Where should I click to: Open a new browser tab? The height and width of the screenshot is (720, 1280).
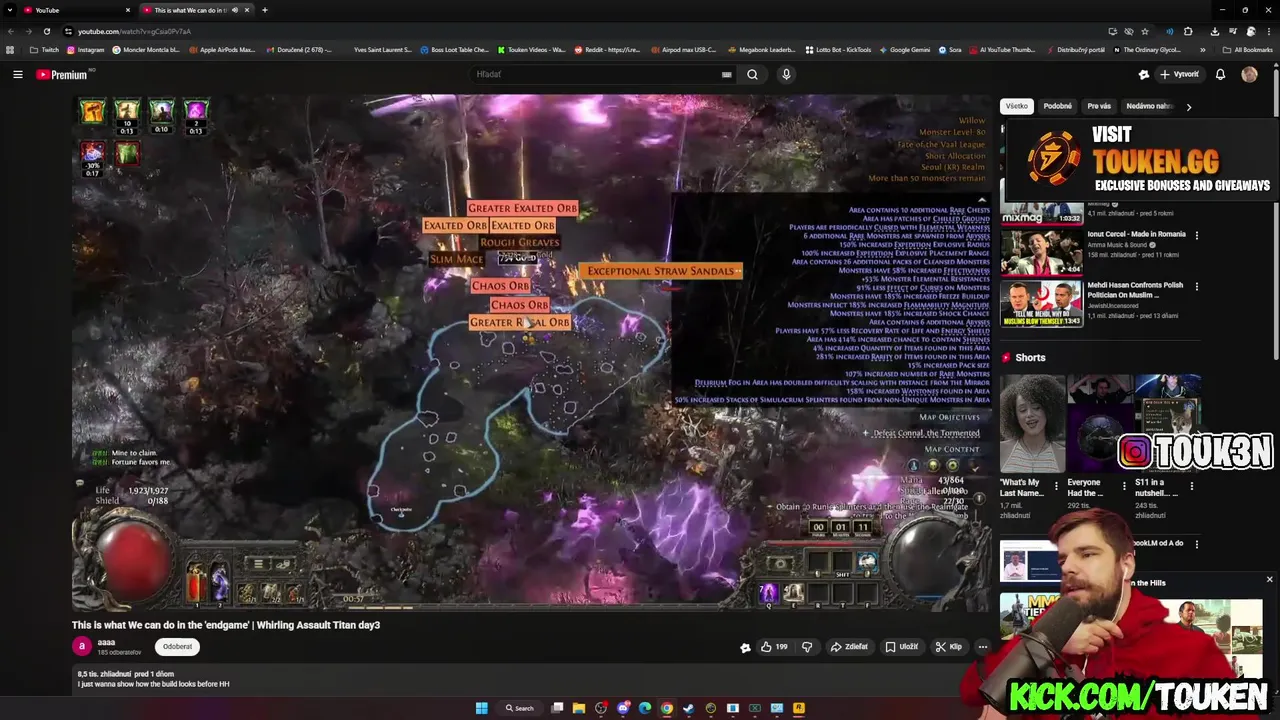265,10
